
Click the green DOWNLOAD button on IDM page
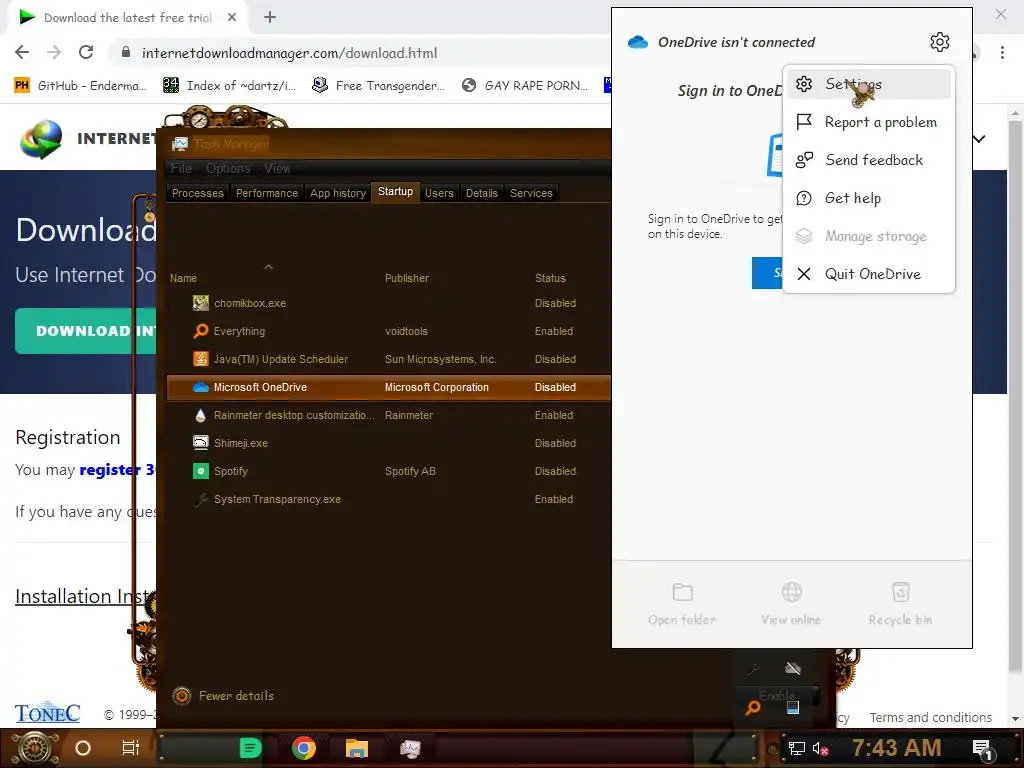(x=86, y=330)
